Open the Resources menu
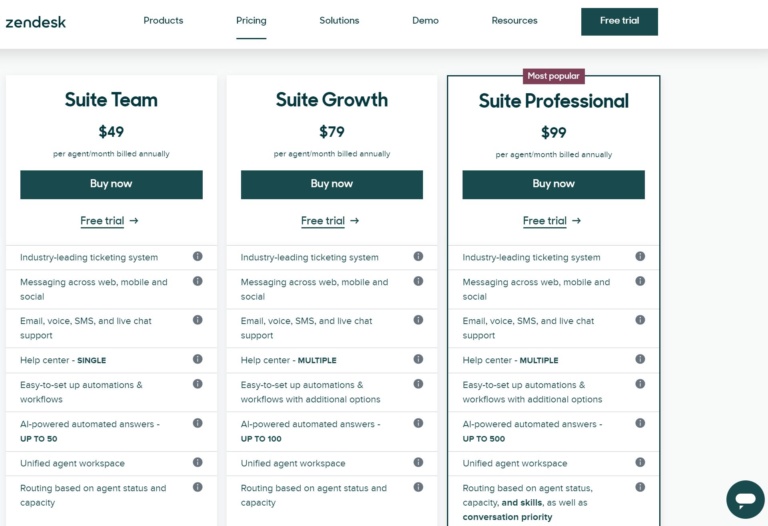Image resolution: width=768 pixels, height=526 pixels. 514,21
